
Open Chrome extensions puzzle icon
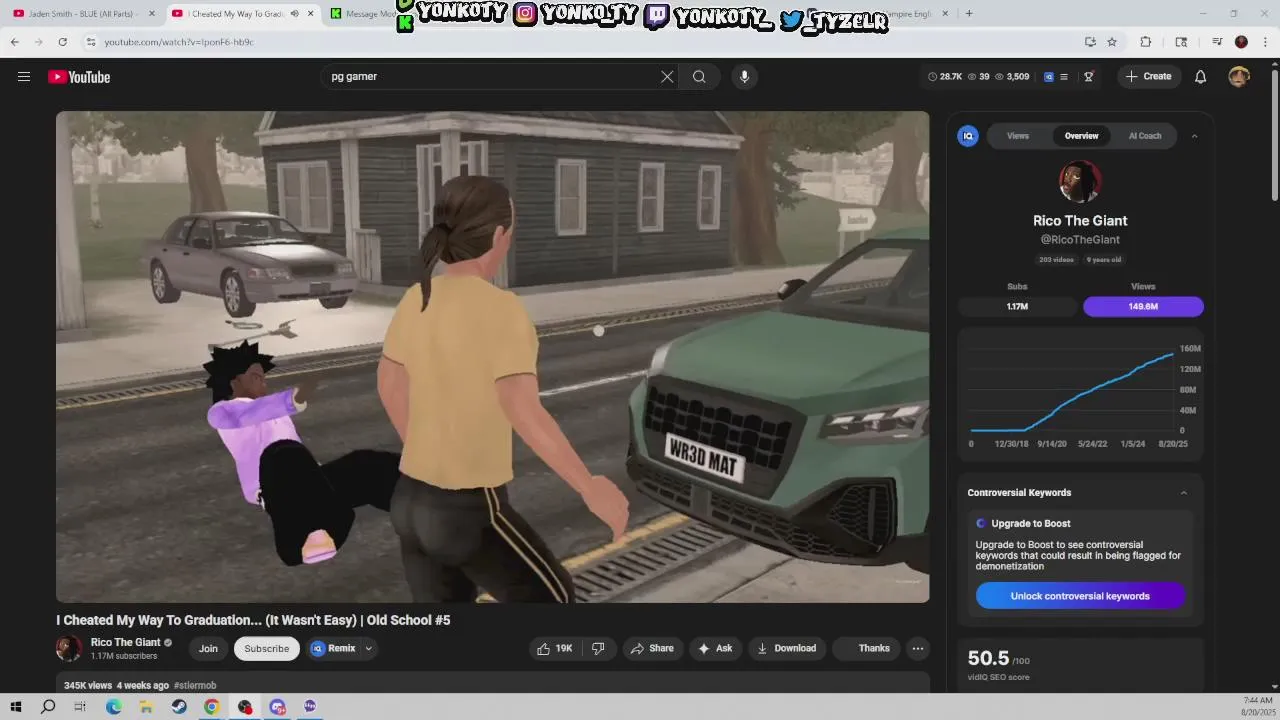pyautogui.click(x=1146, y=42)
